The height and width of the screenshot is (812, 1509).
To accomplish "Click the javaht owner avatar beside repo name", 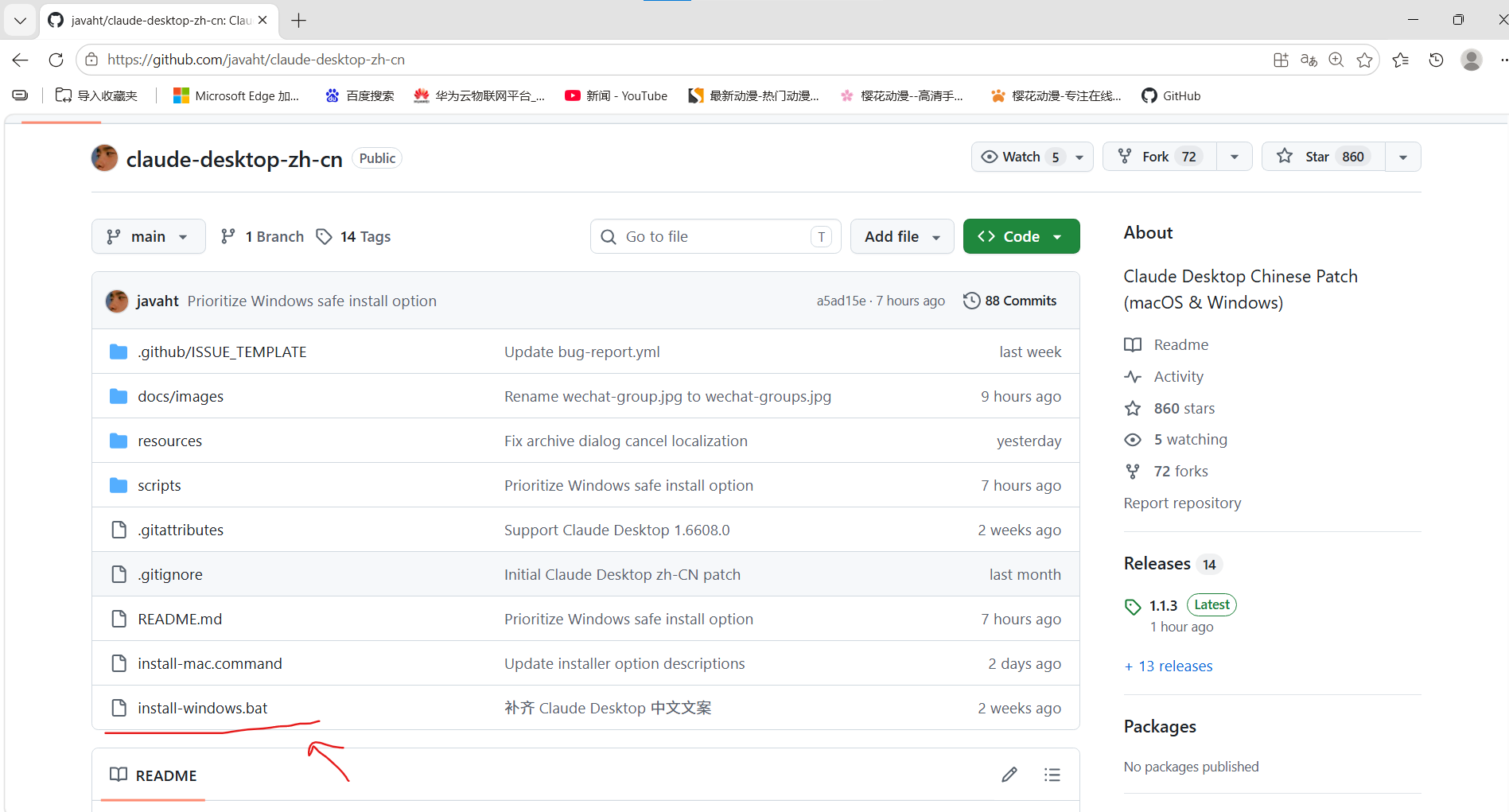I will pyautogui.click(x=105, y=158).
